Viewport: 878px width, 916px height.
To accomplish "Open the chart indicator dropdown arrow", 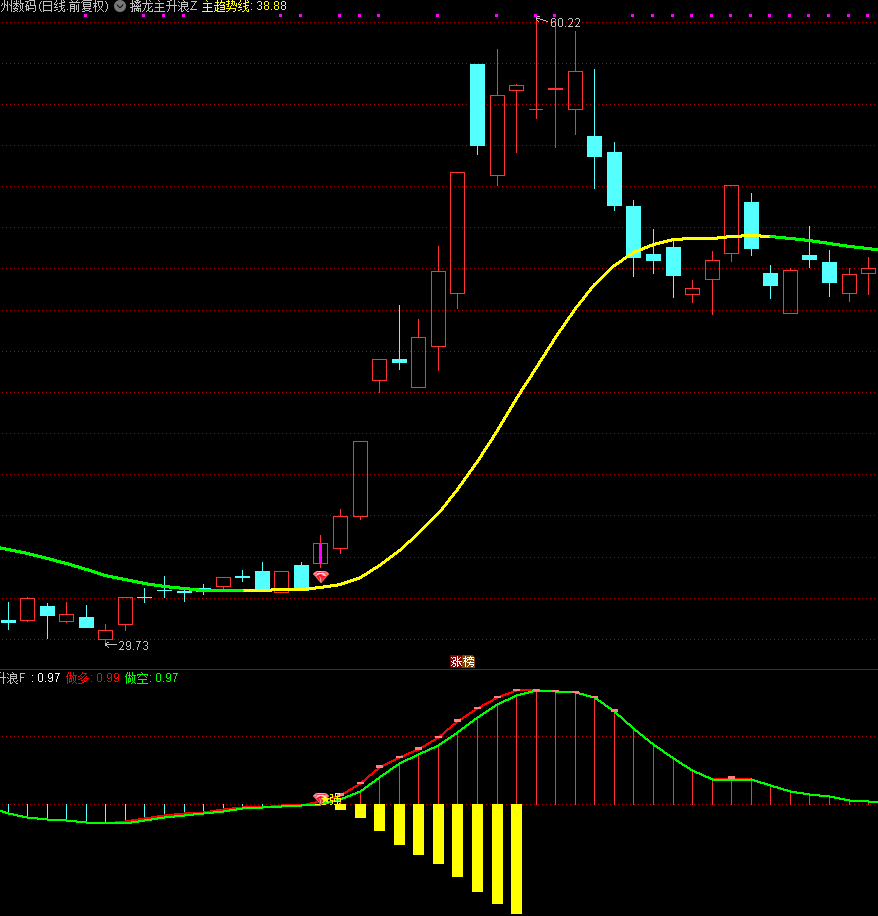I will 120,6.
